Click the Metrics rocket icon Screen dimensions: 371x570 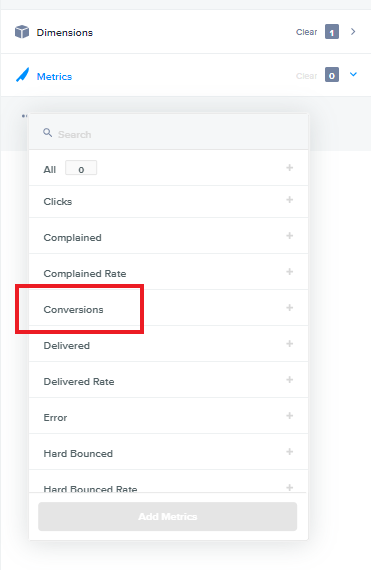(x=23, y=75)
